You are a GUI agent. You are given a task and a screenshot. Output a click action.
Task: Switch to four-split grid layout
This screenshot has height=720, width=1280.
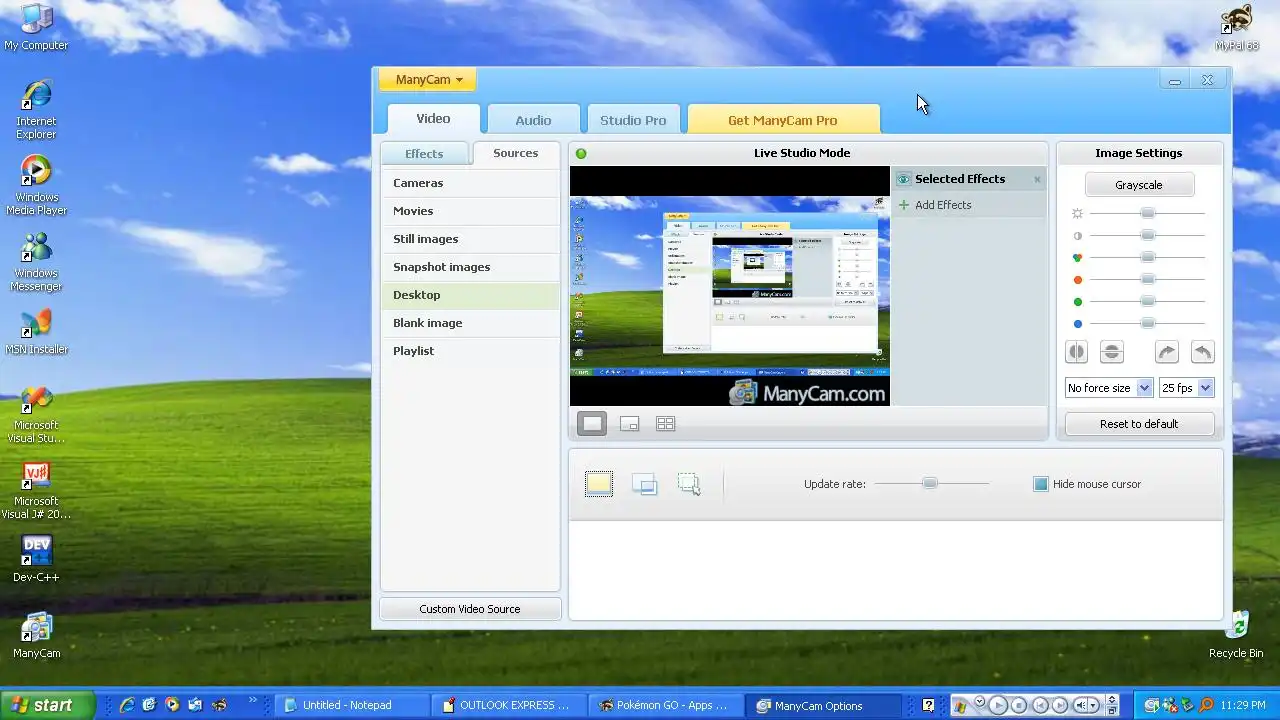click(665, 424)
